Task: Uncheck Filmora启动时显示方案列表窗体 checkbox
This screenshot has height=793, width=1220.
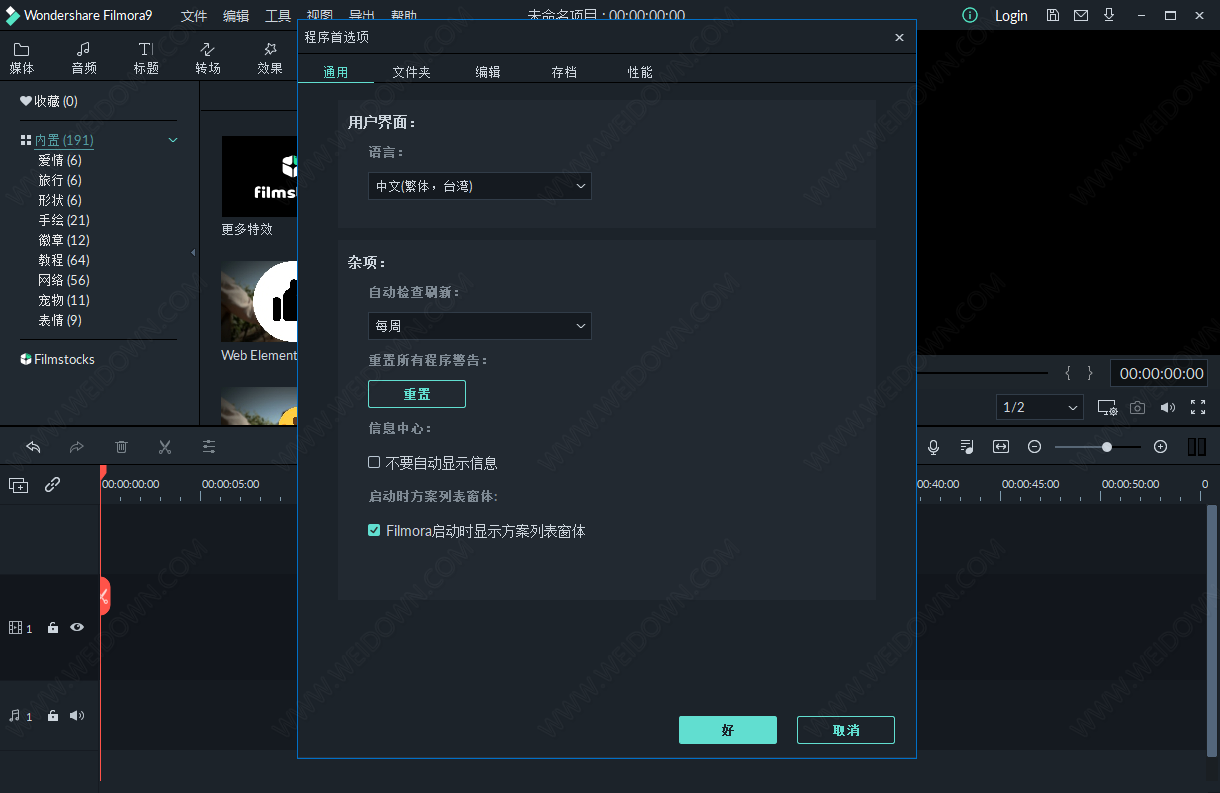Action: (x=374, y=530)
